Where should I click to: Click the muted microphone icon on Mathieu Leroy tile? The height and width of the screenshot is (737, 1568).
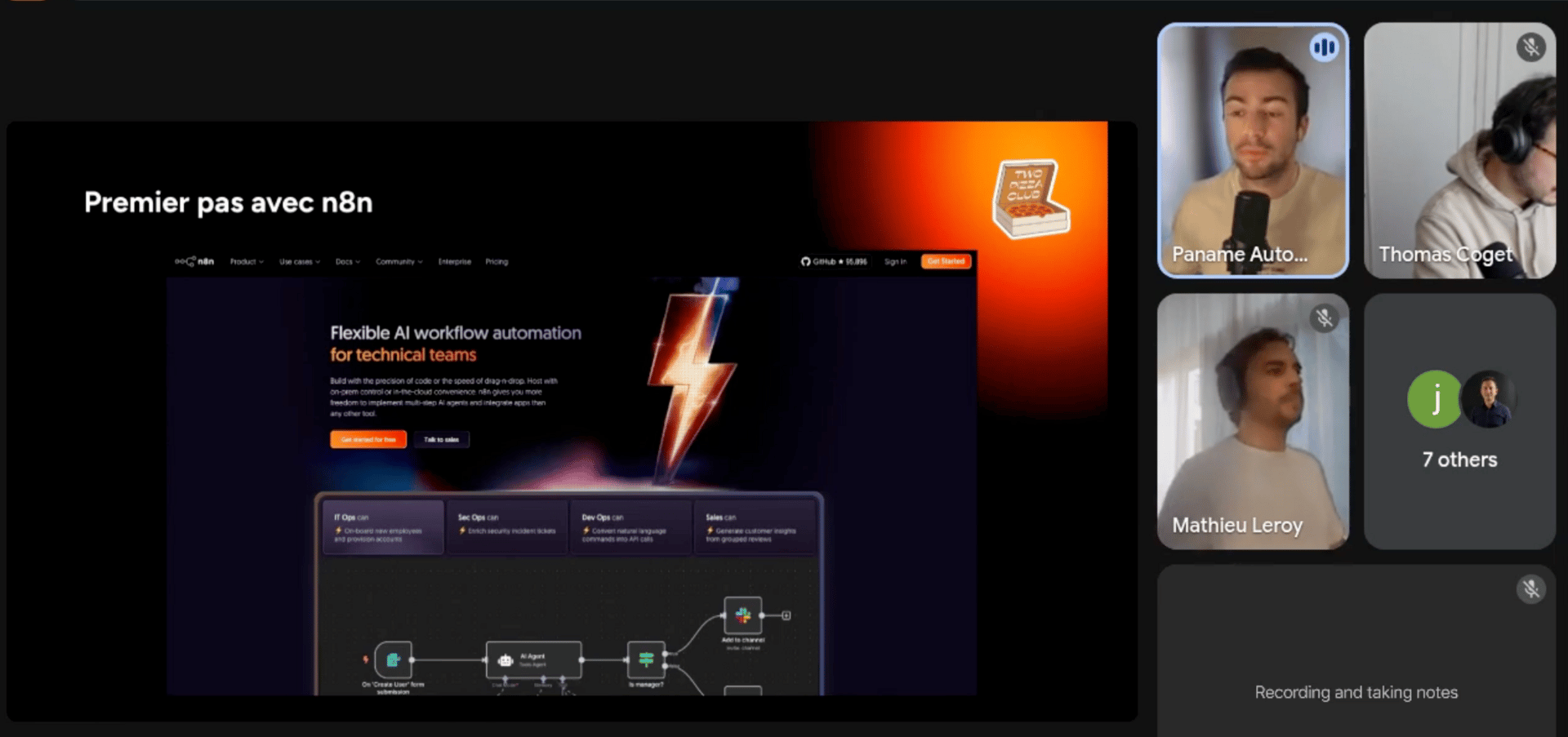point(1324,317)
